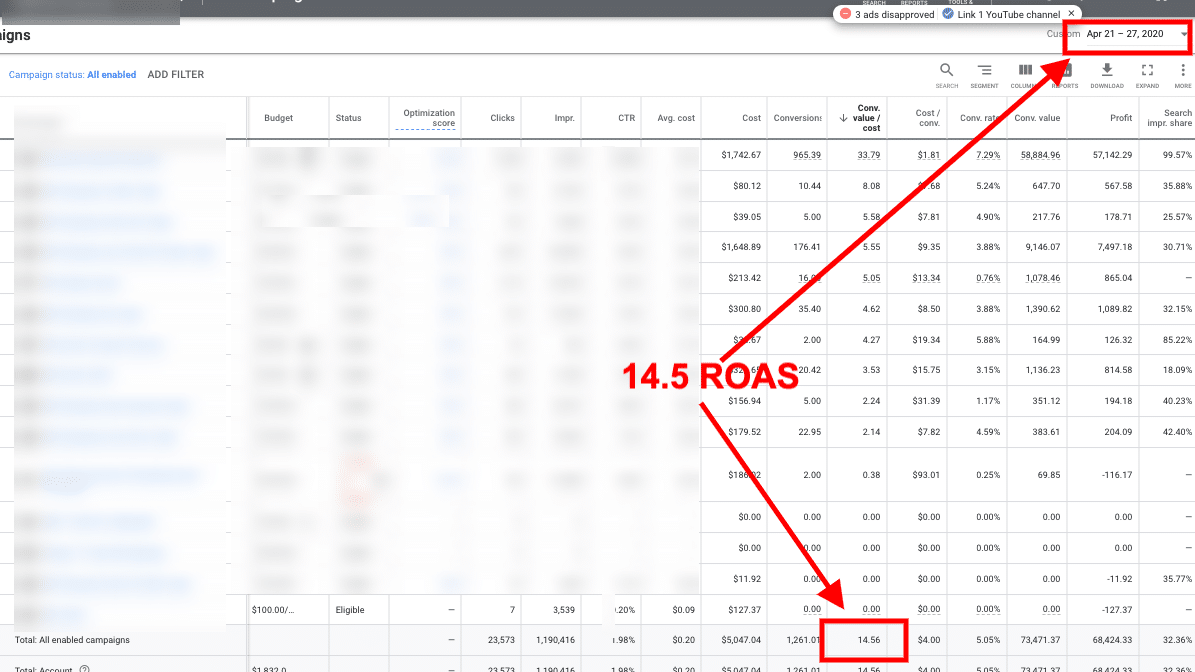Click the Budget column header
Viewport: 1195px width, 672px height.
point(278,118)
